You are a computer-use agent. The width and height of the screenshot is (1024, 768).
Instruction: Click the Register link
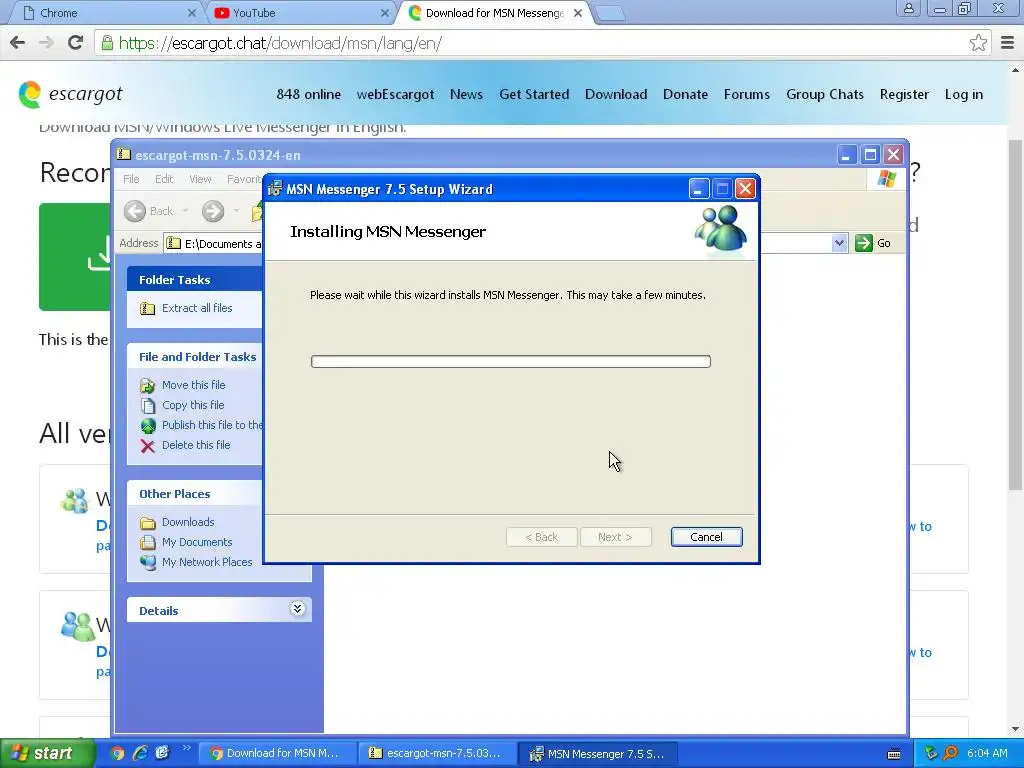904,95
